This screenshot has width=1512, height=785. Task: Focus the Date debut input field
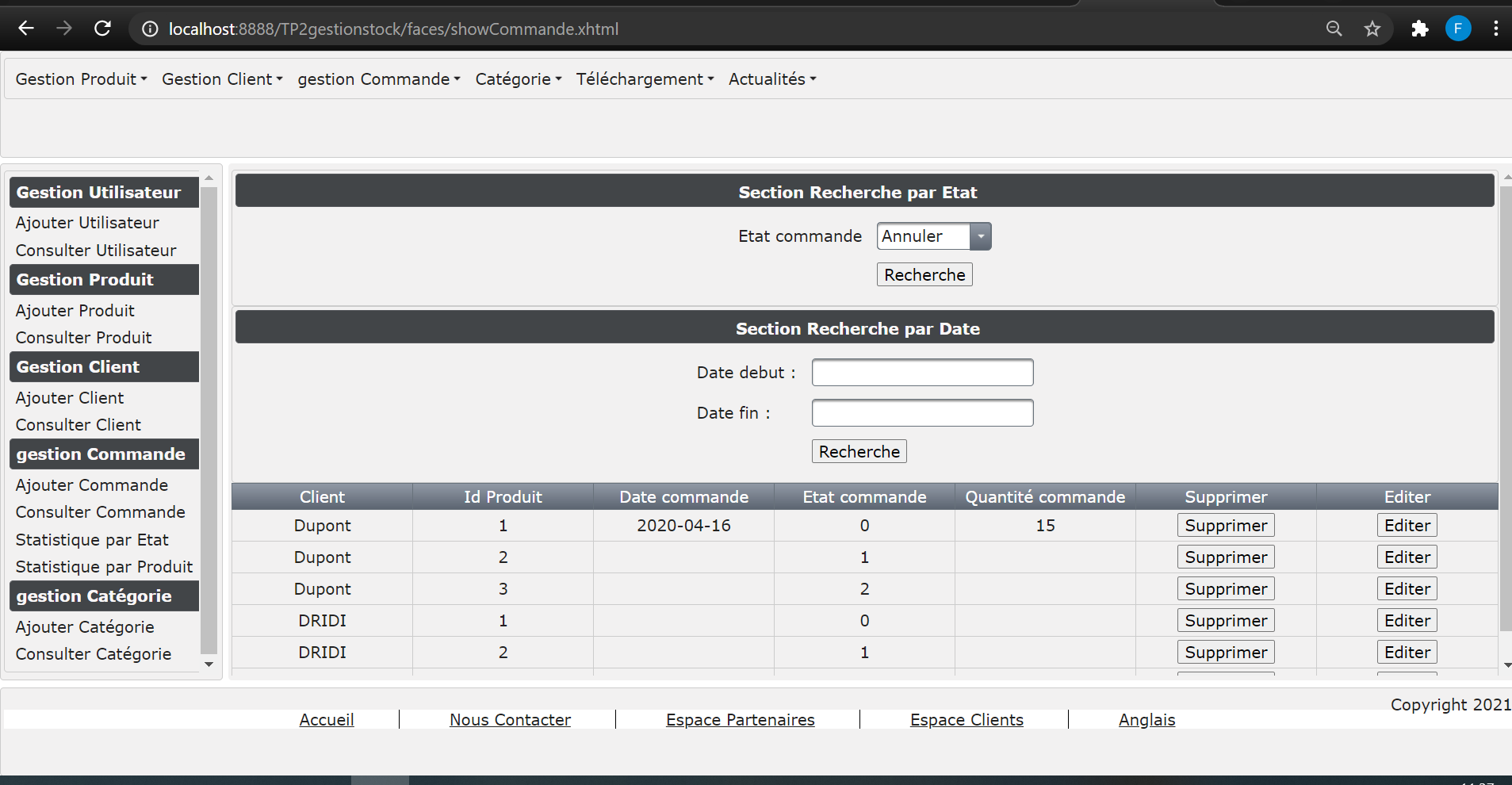click(x=923, y=373)
